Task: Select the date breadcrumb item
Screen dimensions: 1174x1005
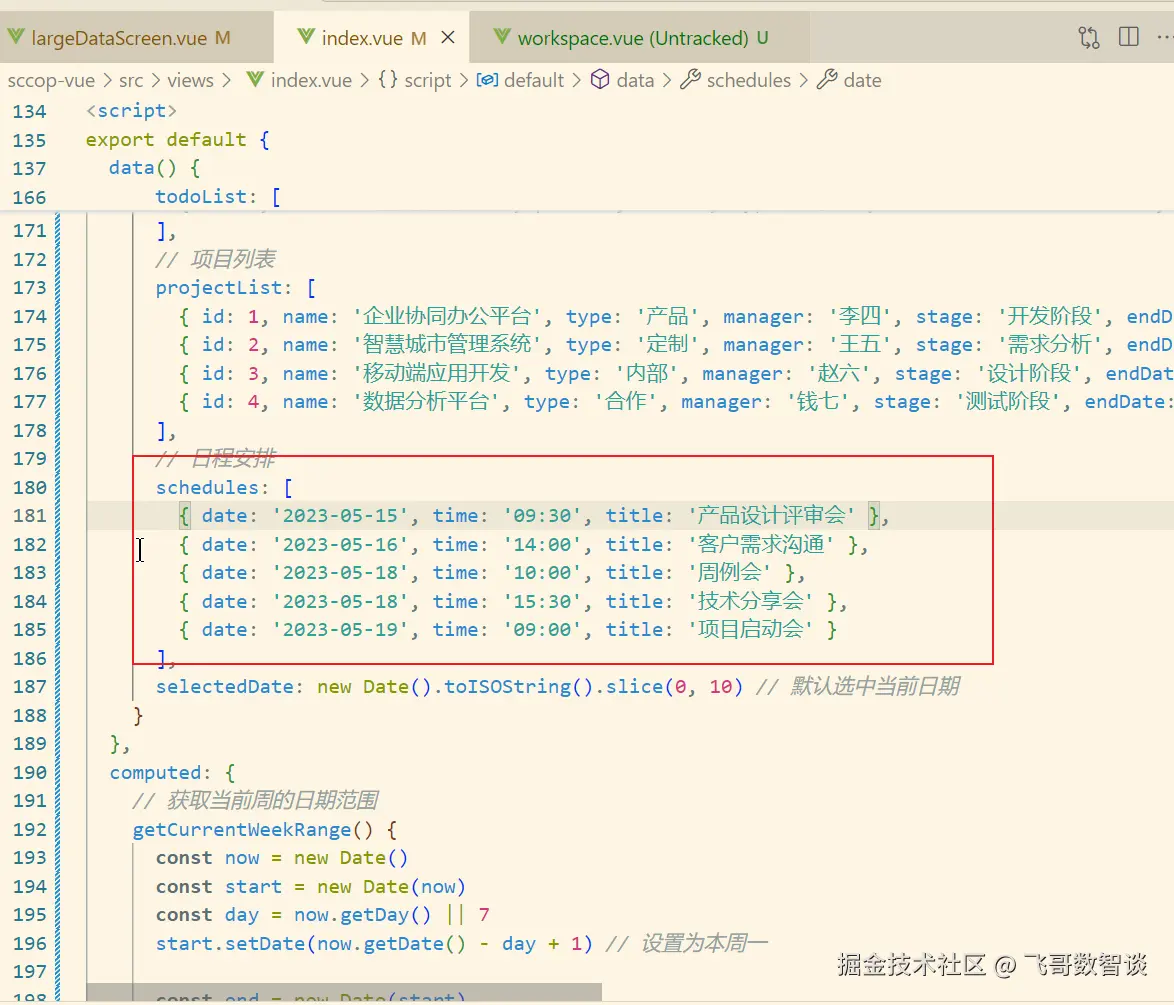Action: pyautogui.click(x=863, y=80)
